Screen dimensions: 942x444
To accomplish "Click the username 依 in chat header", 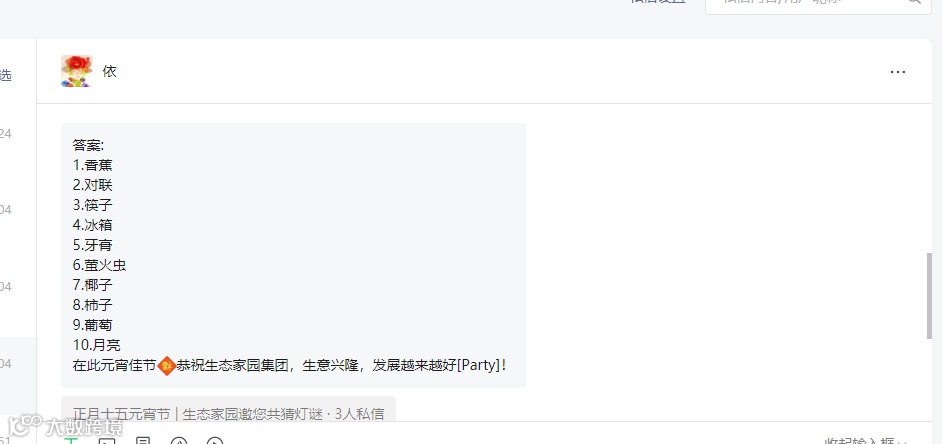I will [109, 71].
